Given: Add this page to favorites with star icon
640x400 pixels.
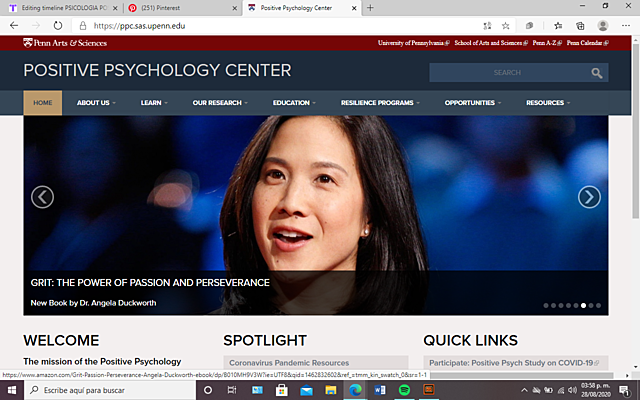Looking at the screenshot, I should pos(505,26).
